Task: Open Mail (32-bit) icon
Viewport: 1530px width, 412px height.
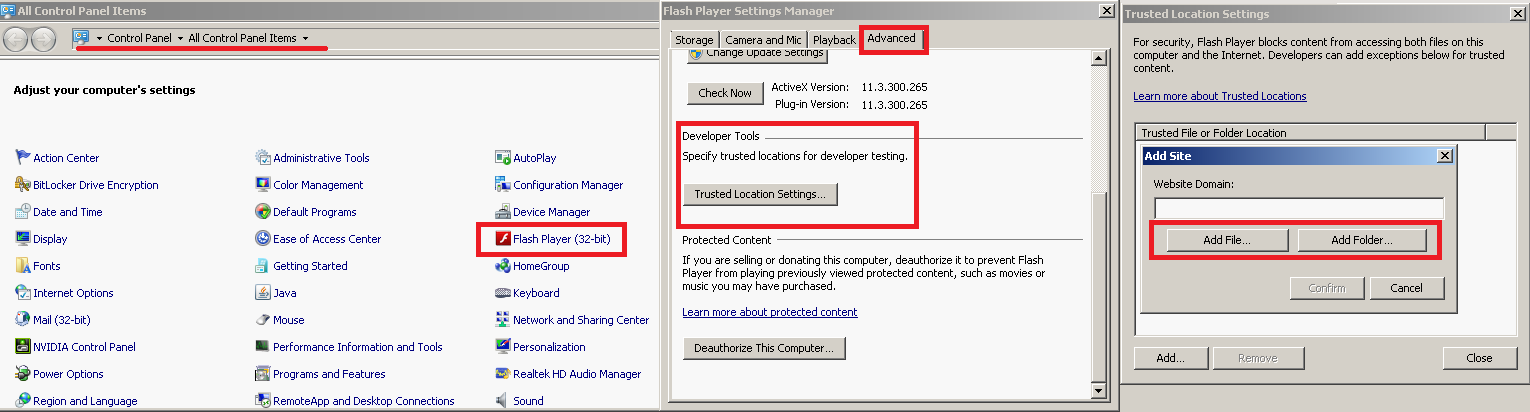Action: point(24,320)
